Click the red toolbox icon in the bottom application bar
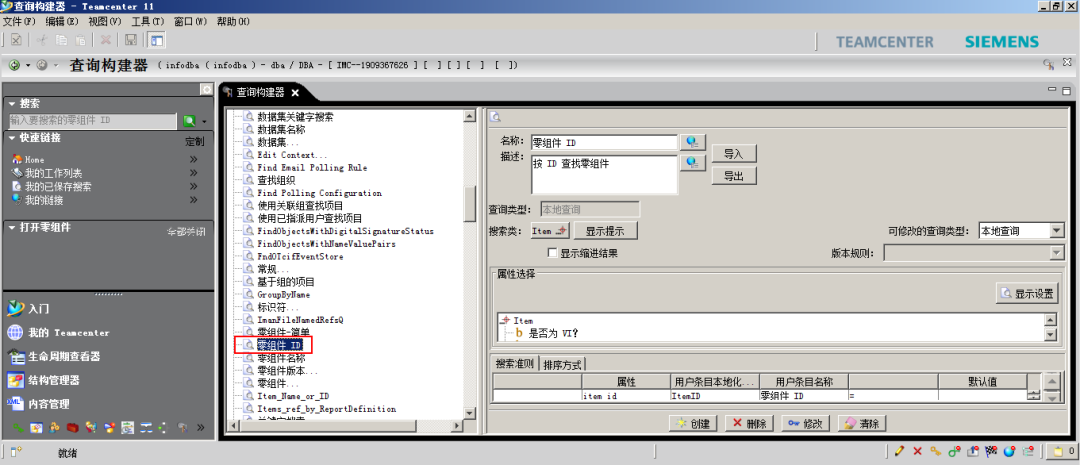 (73, 428)
